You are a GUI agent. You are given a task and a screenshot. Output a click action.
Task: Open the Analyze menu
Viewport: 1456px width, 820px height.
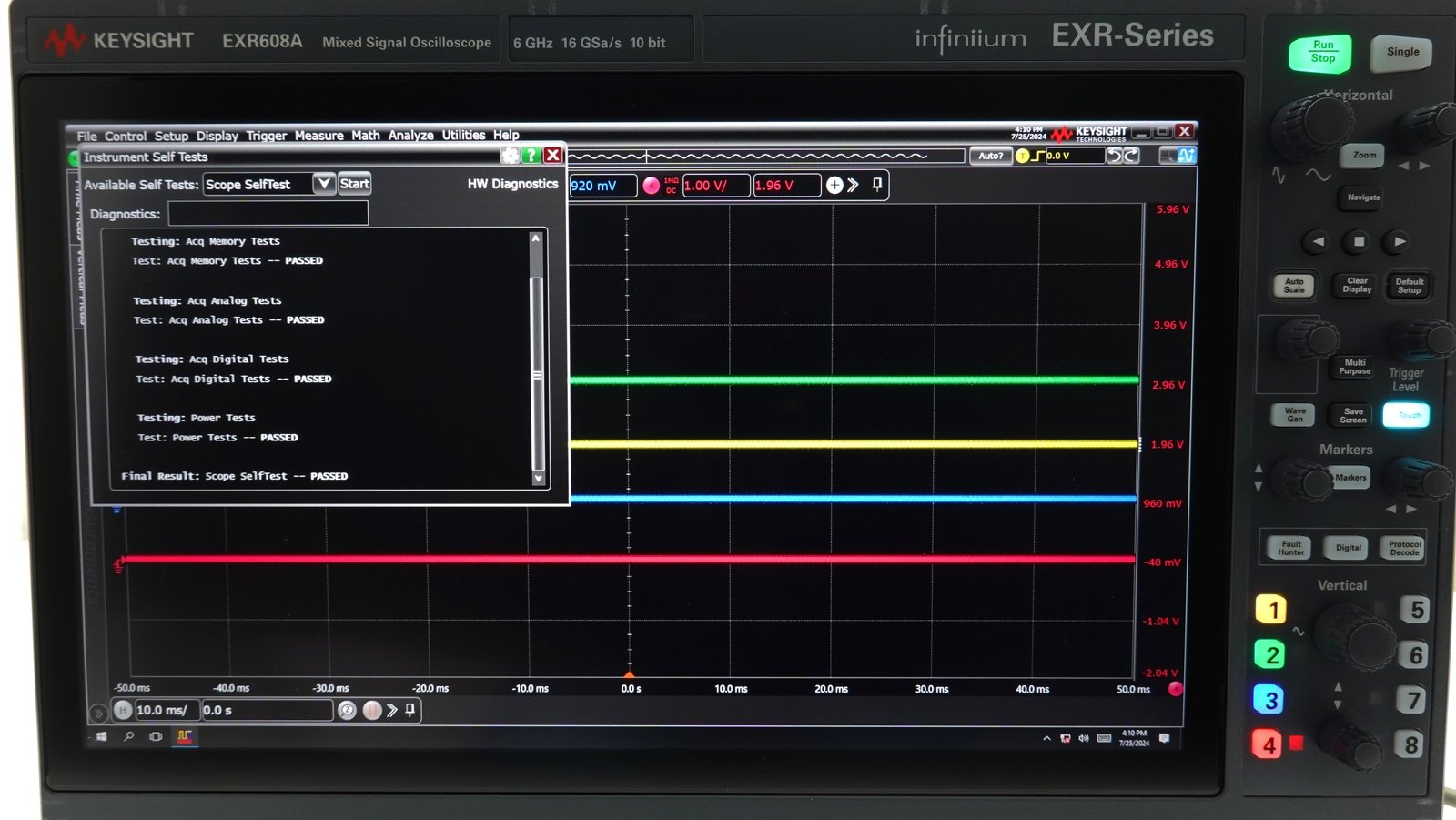(x=410, y=136)
